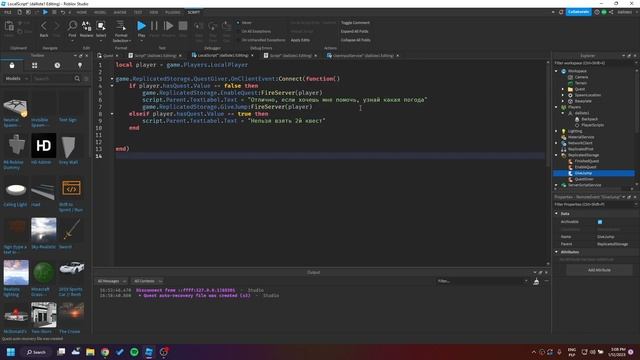This screenshot has width=640, height=360.
Task: Collapse the ReplicatedStorage tree node
Action: tap(556, 155)
